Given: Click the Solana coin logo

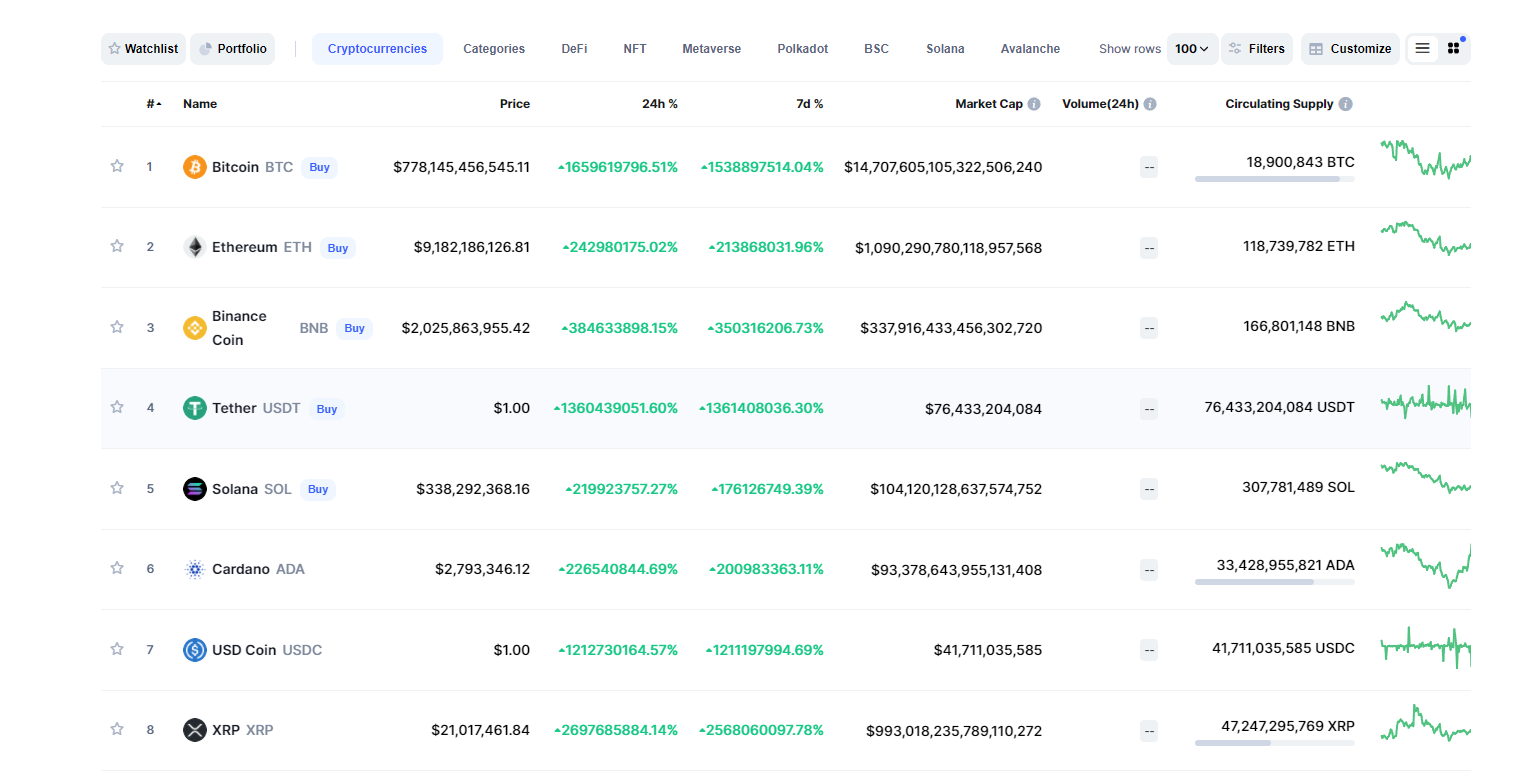Looking at the screenshot, I should coord(194,488).
